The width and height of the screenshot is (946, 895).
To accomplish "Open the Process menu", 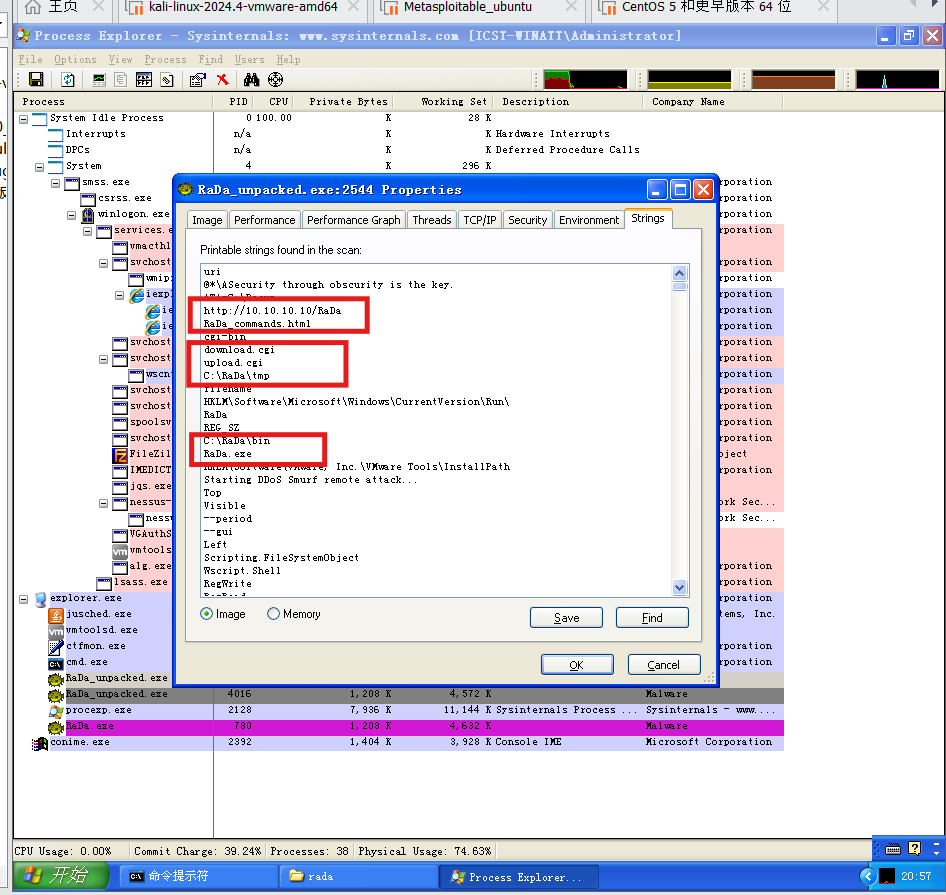I will (165, 59).
